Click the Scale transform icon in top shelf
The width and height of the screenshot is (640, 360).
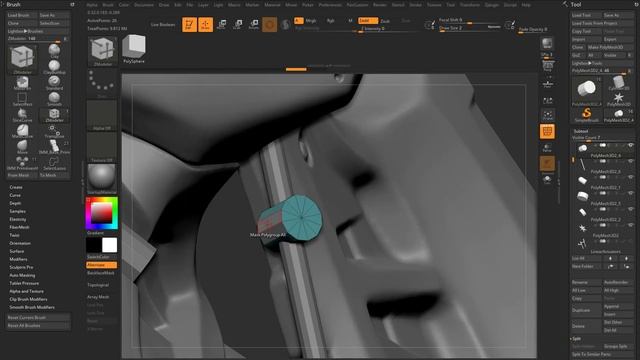point(238,24)
